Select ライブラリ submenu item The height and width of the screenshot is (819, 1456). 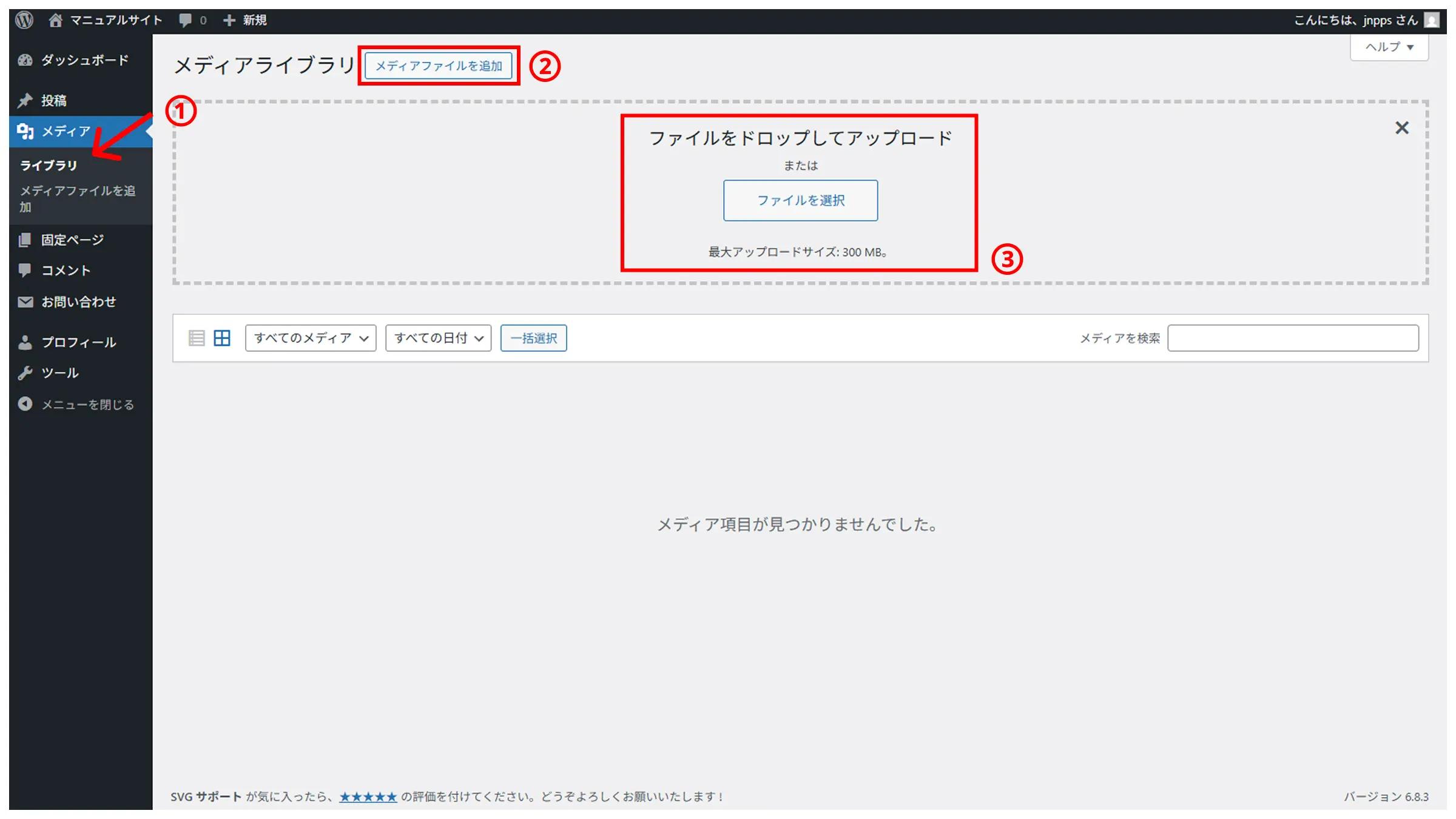(49, 165)
